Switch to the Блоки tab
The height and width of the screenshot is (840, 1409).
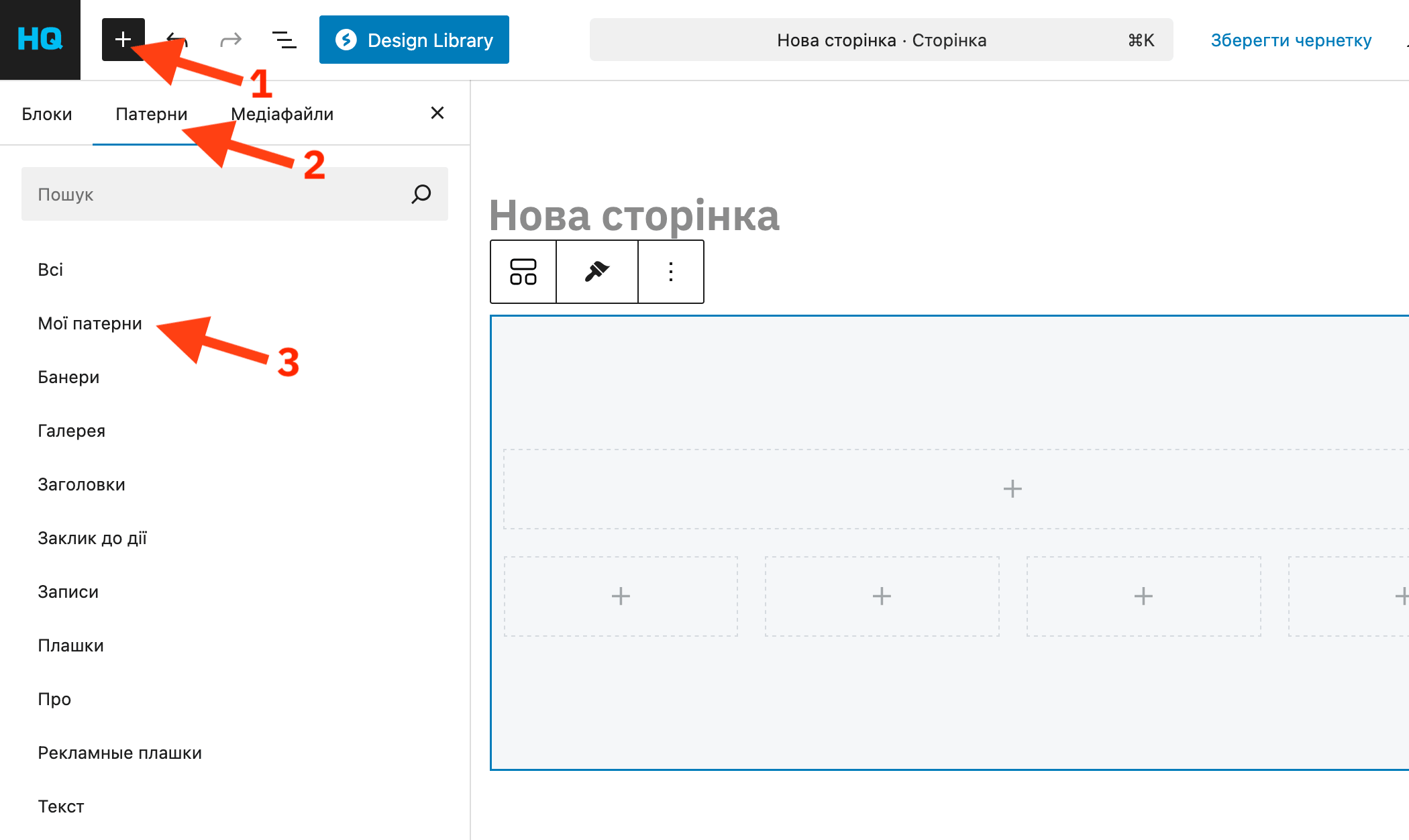tap(47, 114)
